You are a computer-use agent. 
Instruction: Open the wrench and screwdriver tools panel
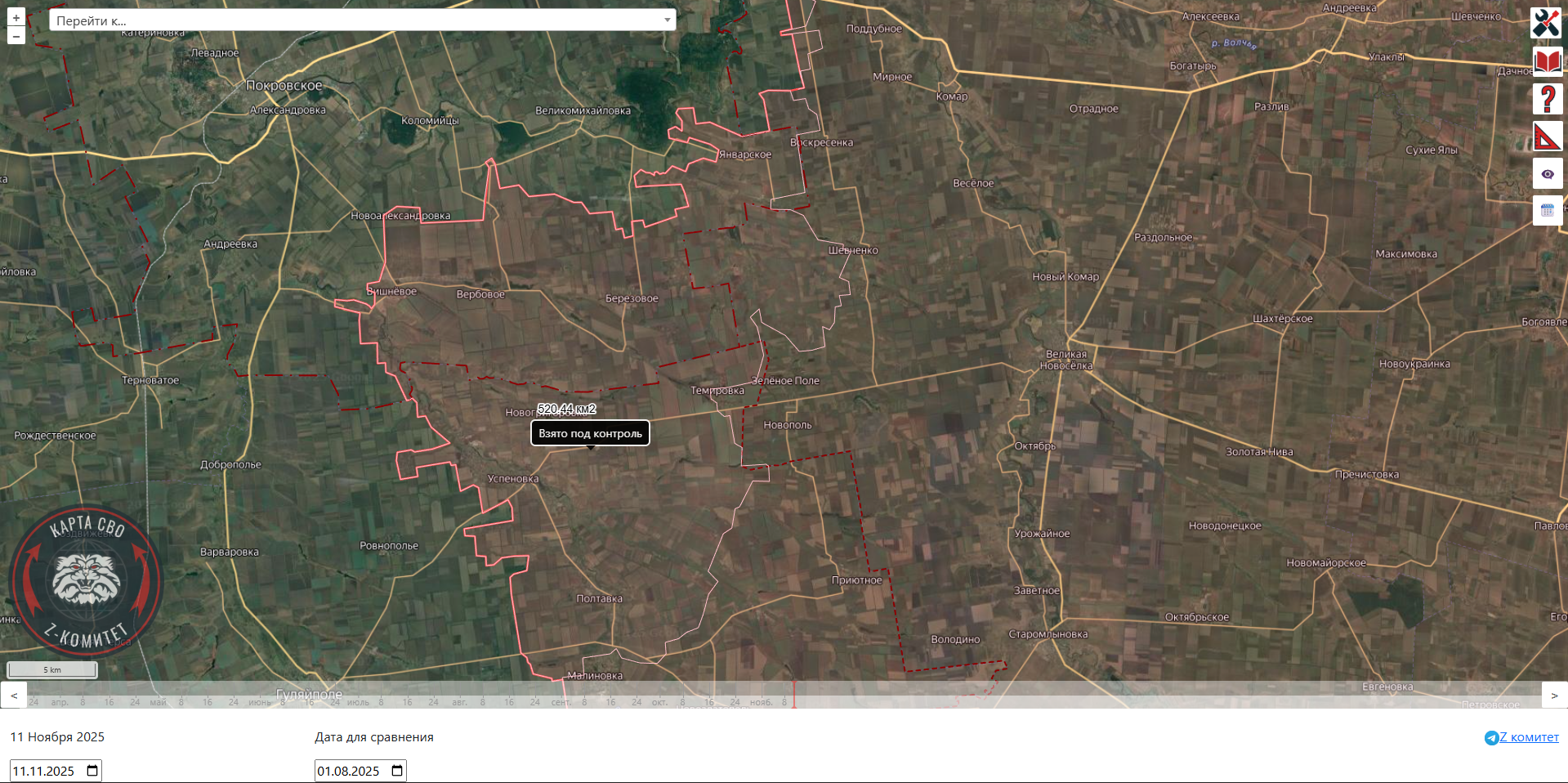pos(1547,23)
